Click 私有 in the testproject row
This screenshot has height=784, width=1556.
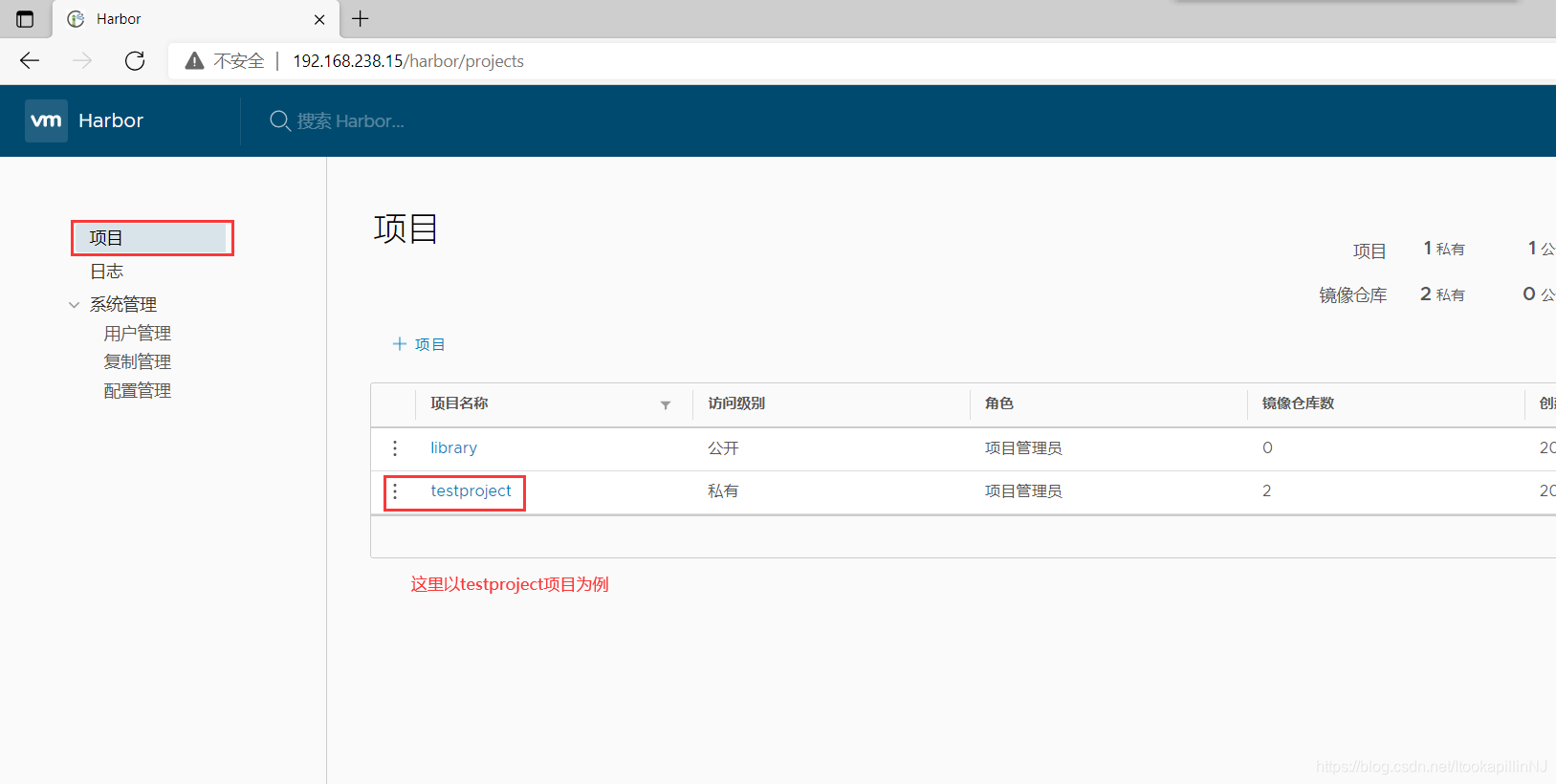(x=723, y=491)
